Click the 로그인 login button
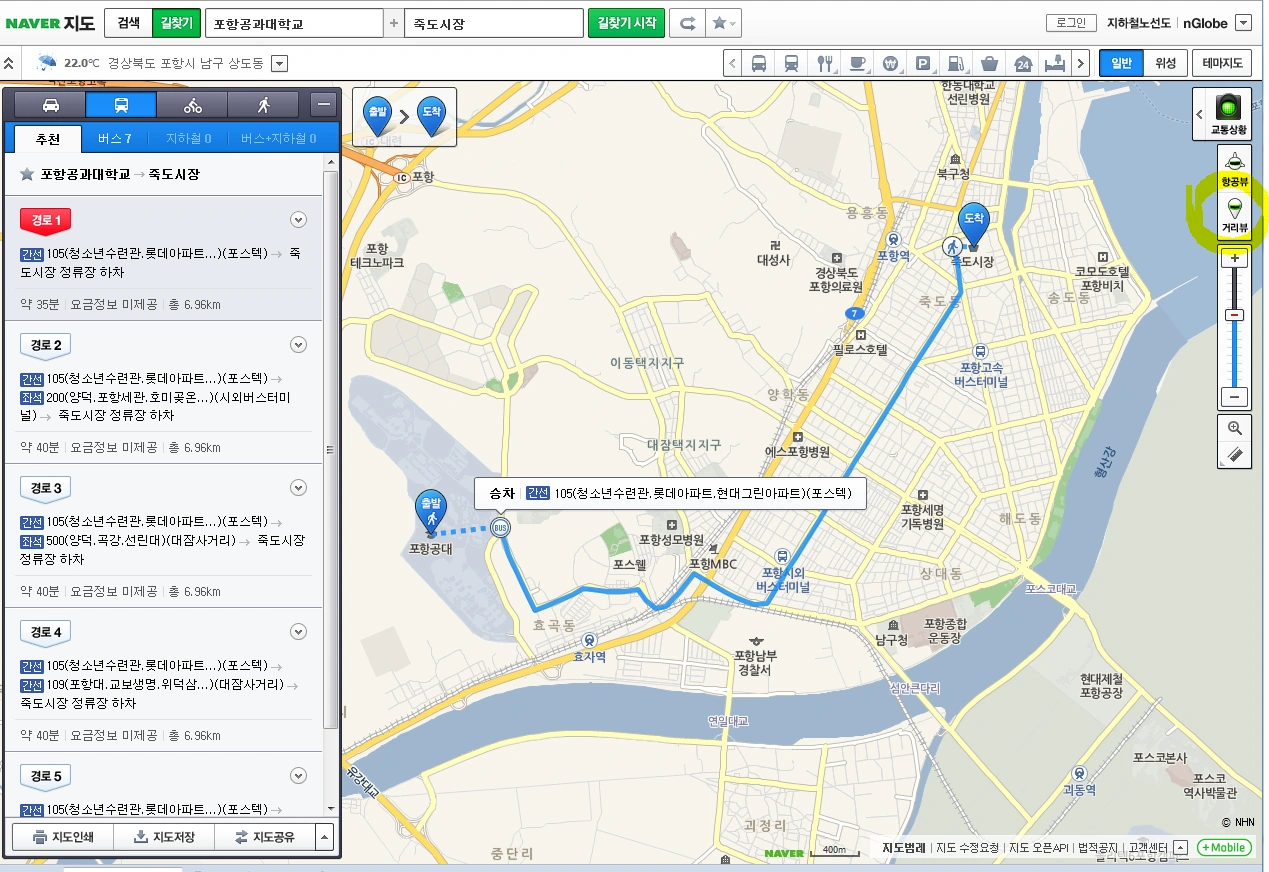Viewport: 1269px width, 872px height. [x=1070, y=22]
